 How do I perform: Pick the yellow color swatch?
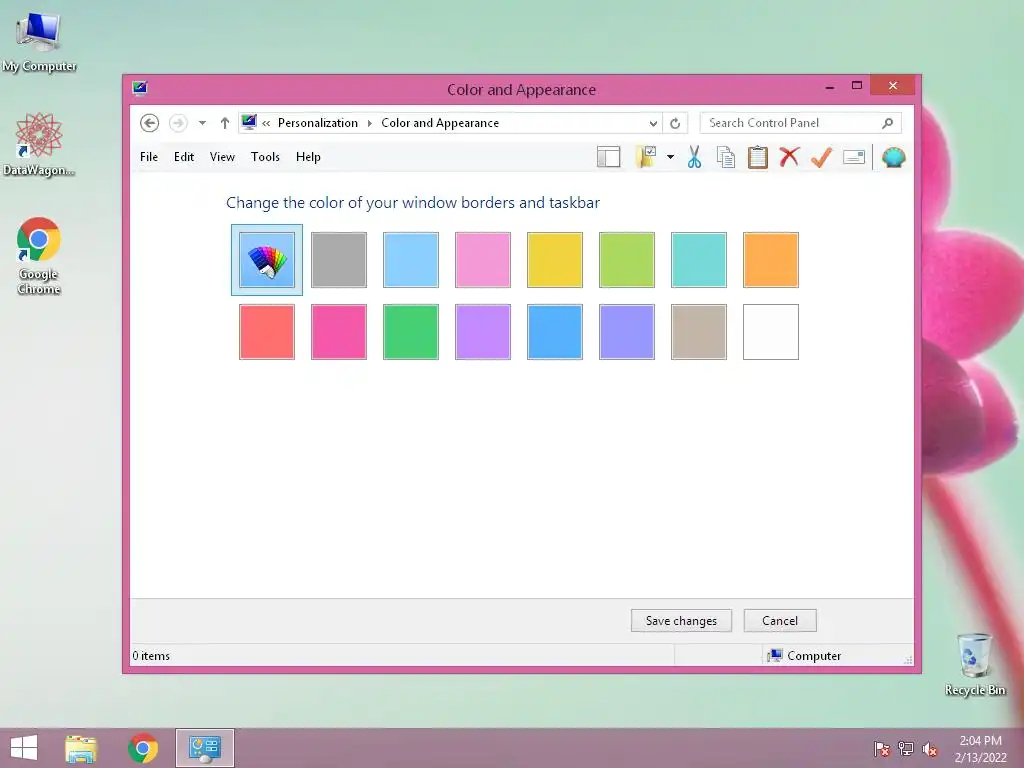click(x=554, y=260)
